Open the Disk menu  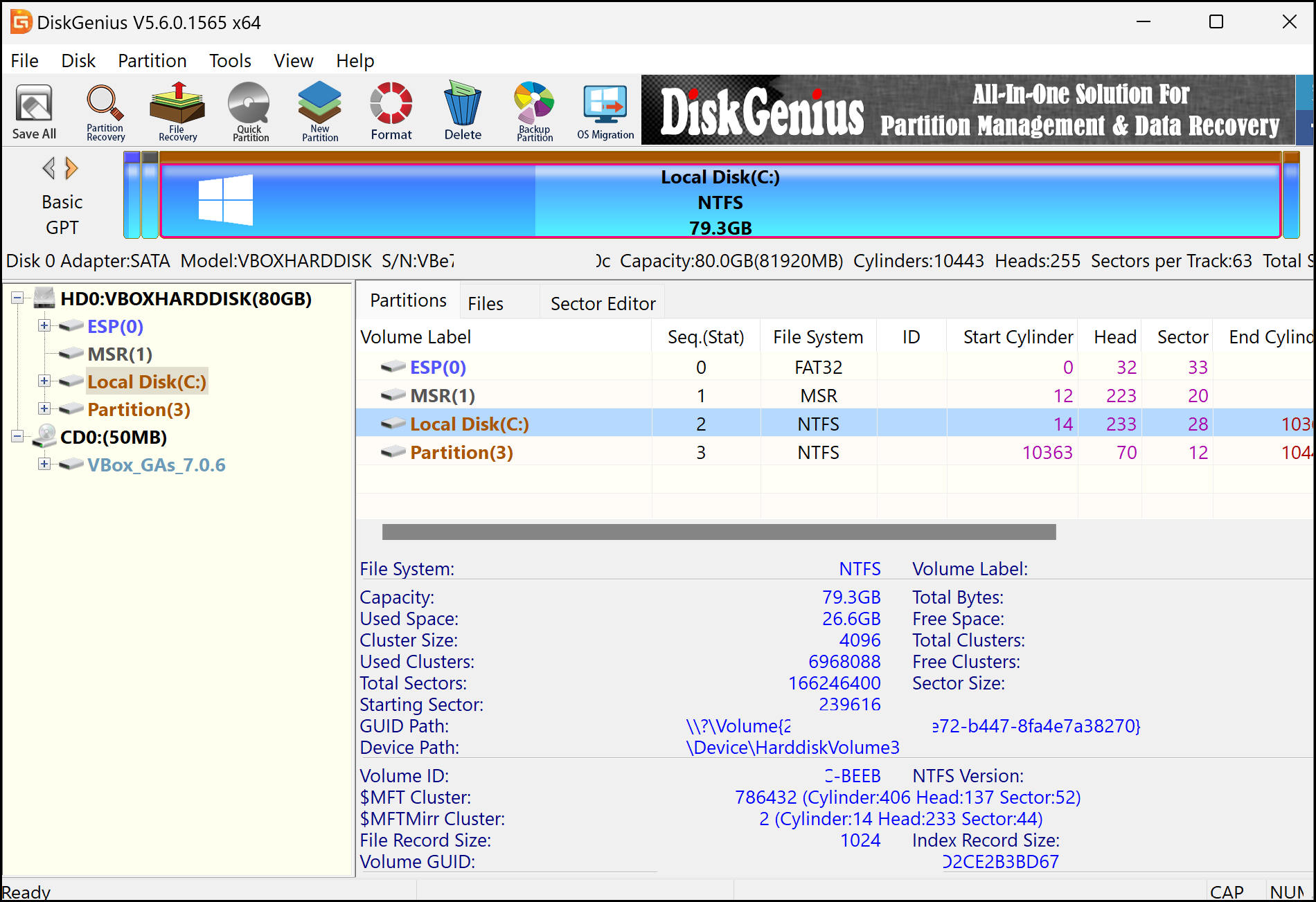point(78,61)
